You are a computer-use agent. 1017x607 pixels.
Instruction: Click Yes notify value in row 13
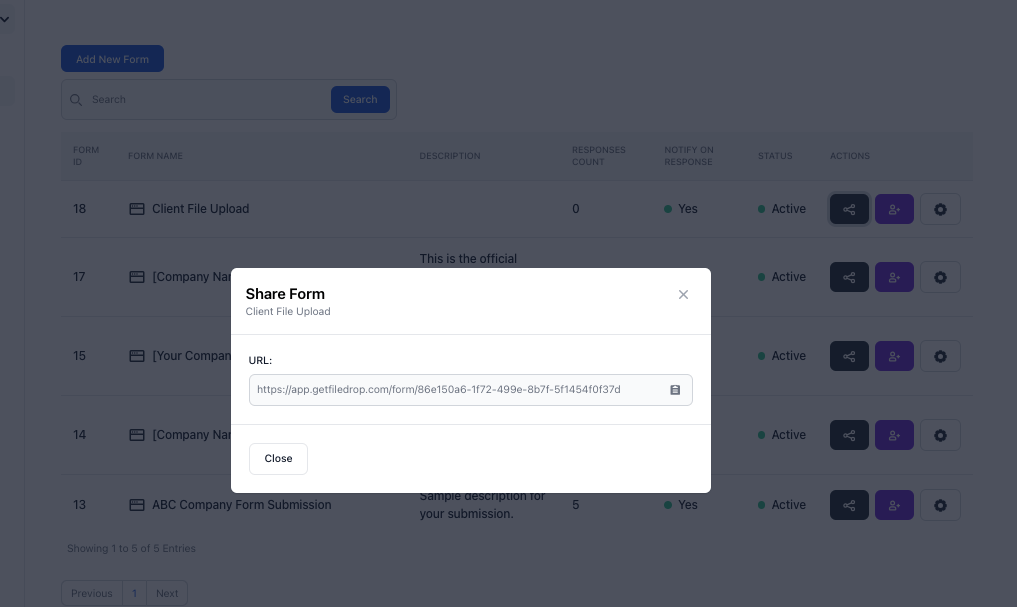click(x=681, y=505)
